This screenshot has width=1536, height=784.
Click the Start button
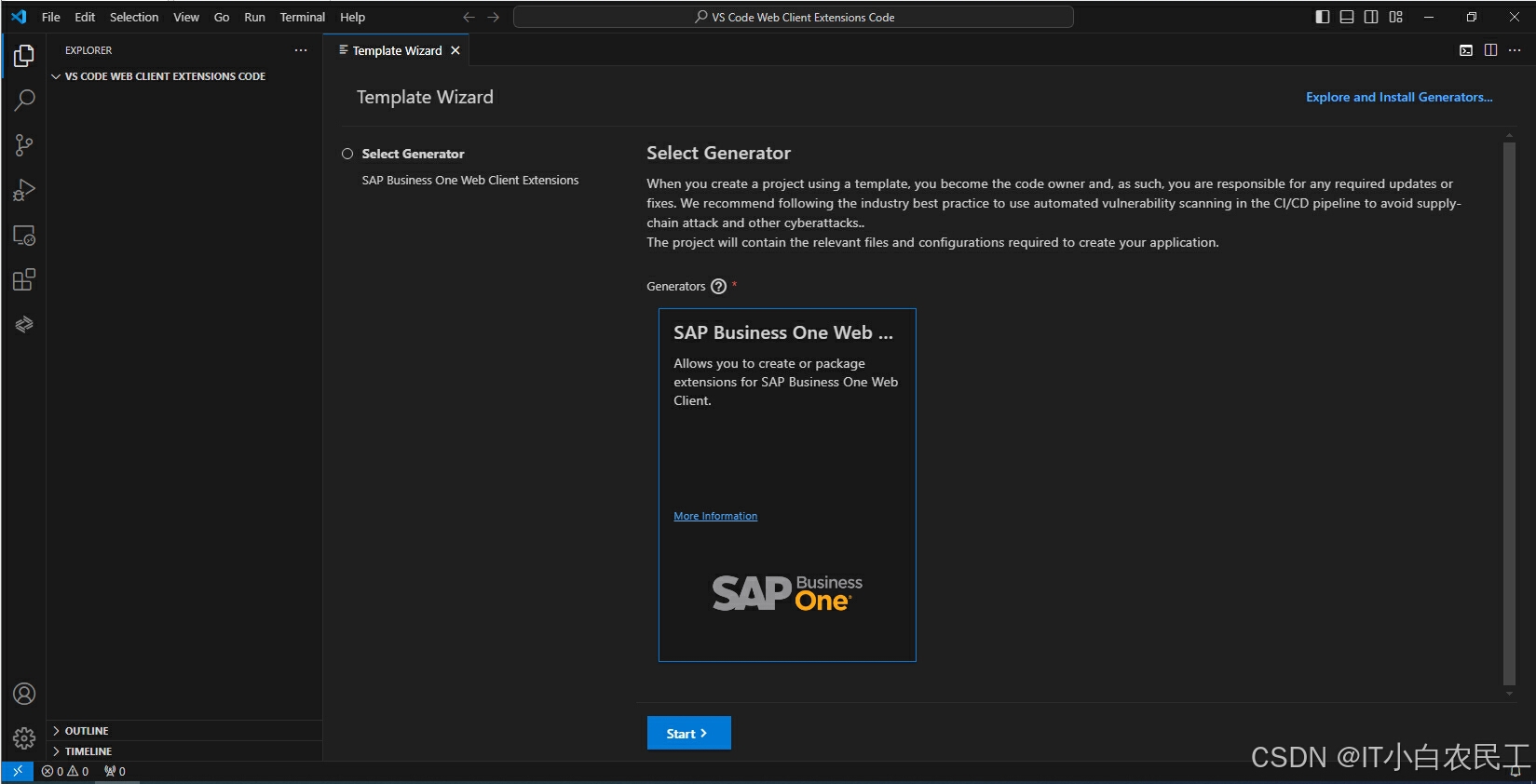688,733
